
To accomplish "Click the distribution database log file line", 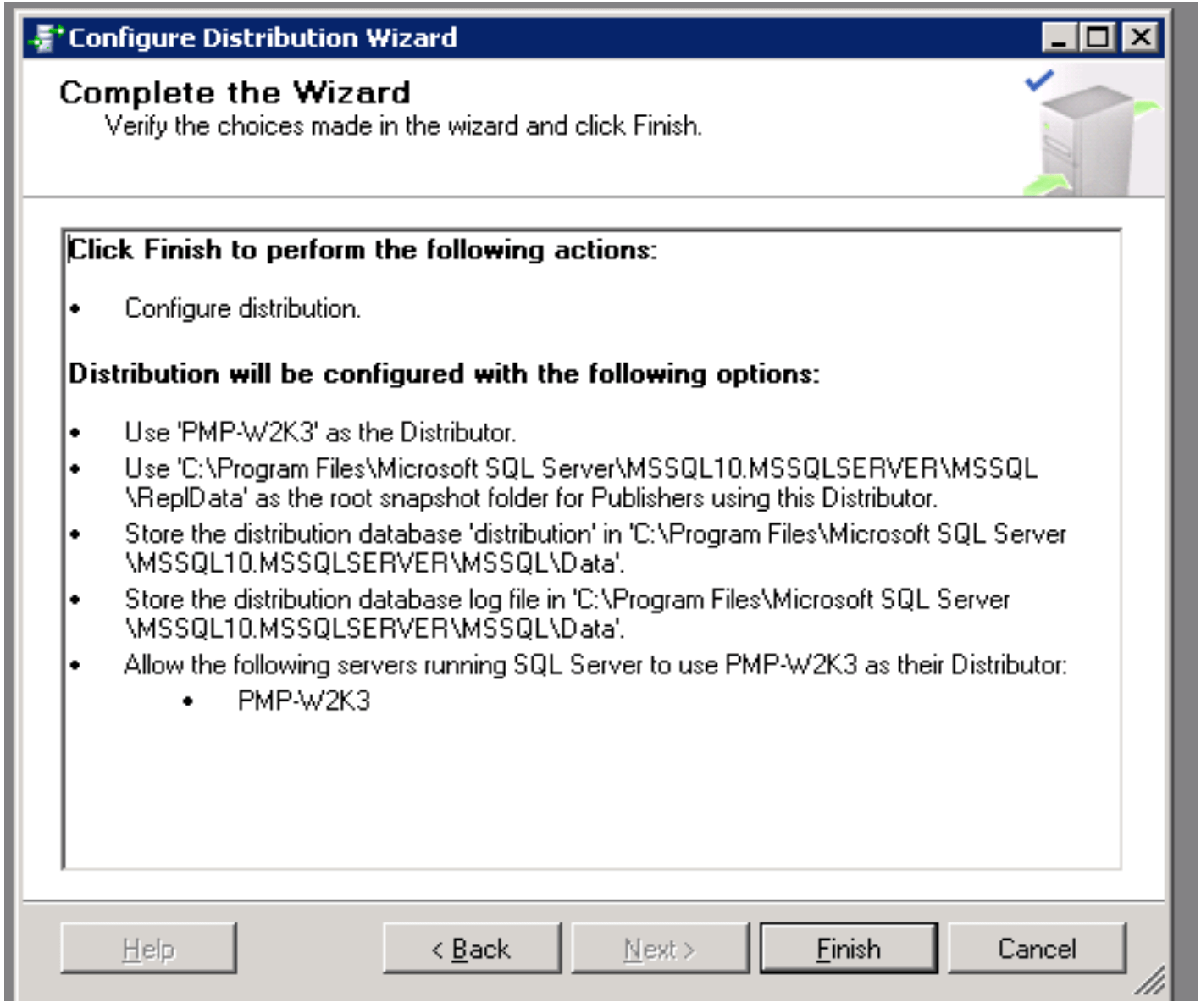I will [x=566, y=600].
